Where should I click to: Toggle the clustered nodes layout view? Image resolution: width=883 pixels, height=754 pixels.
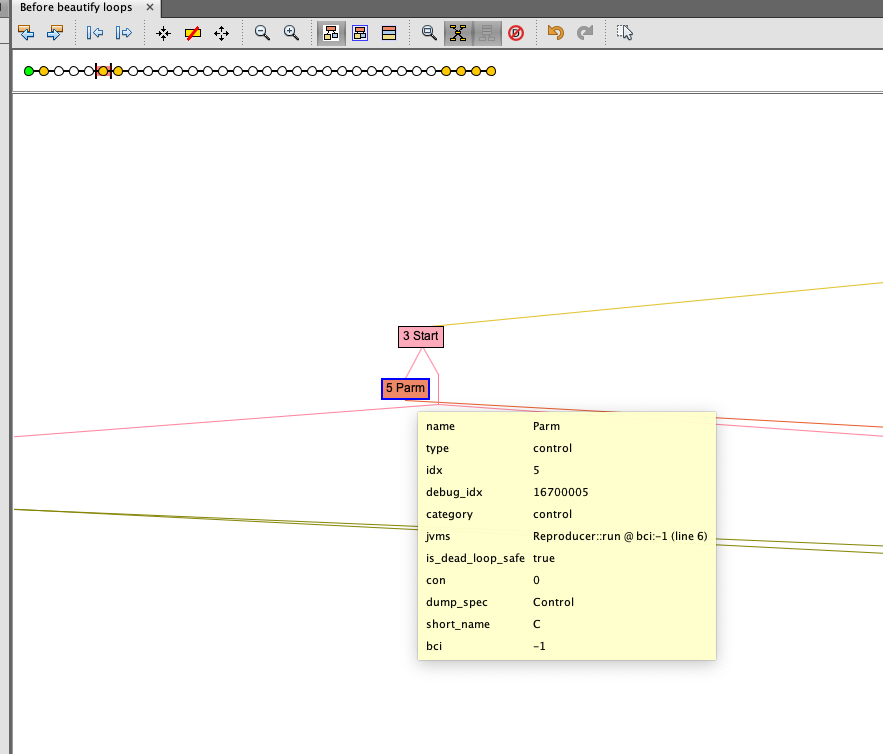coord(360,33)
